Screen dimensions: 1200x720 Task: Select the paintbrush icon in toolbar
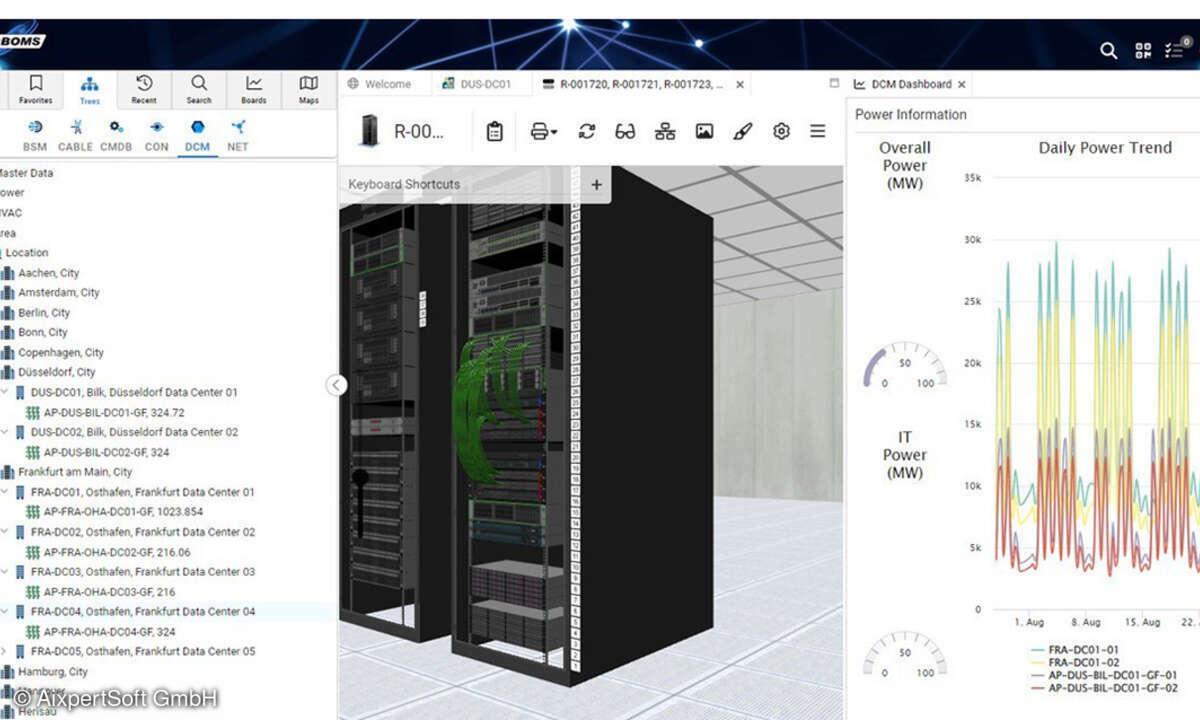coord(742,131)
